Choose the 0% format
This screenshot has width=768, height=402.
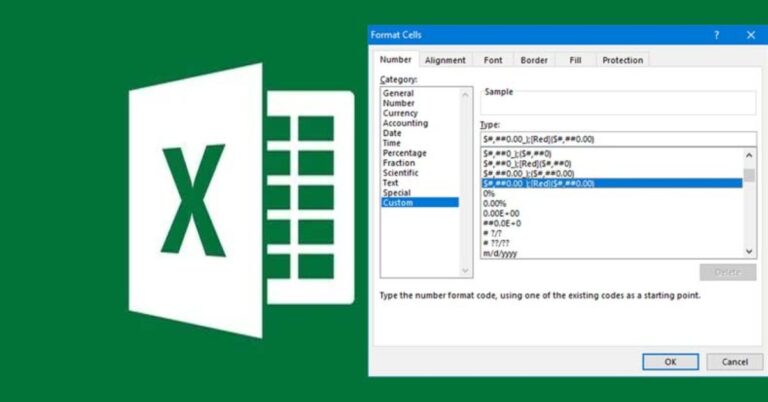click(612, 193)
